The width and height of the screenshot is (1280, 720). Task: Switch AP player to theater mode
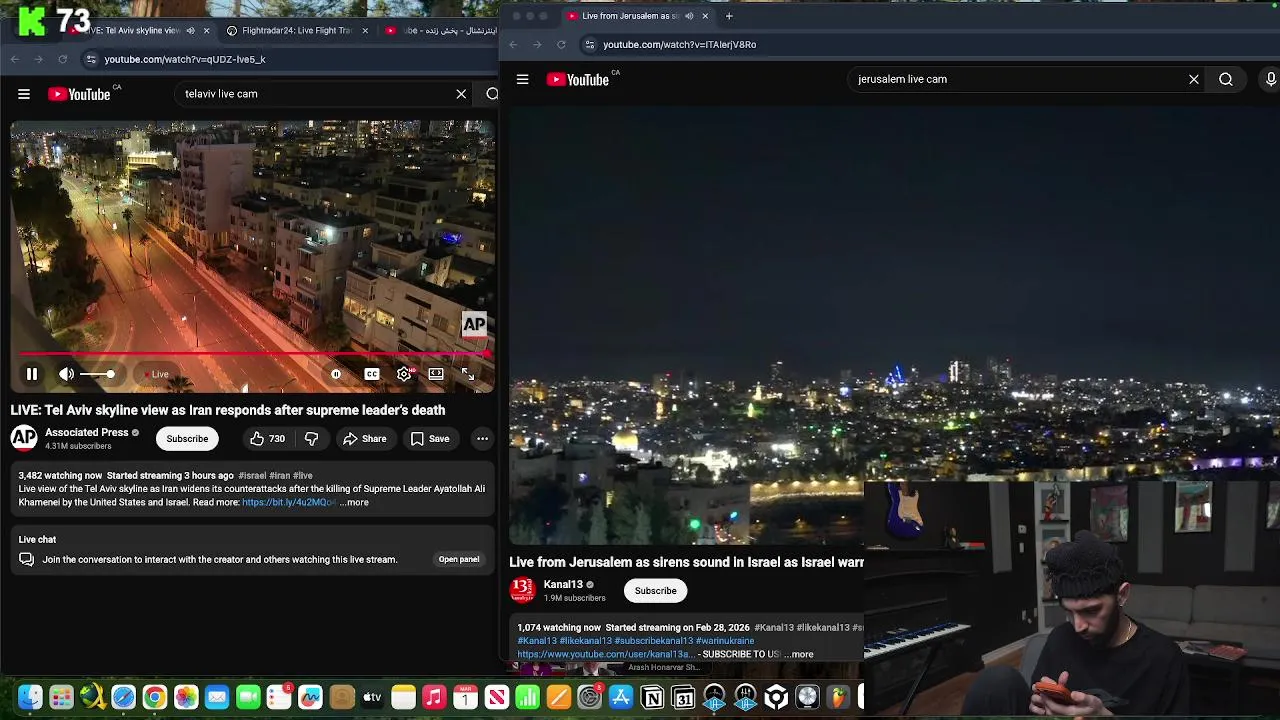click(x=436, y=374)
